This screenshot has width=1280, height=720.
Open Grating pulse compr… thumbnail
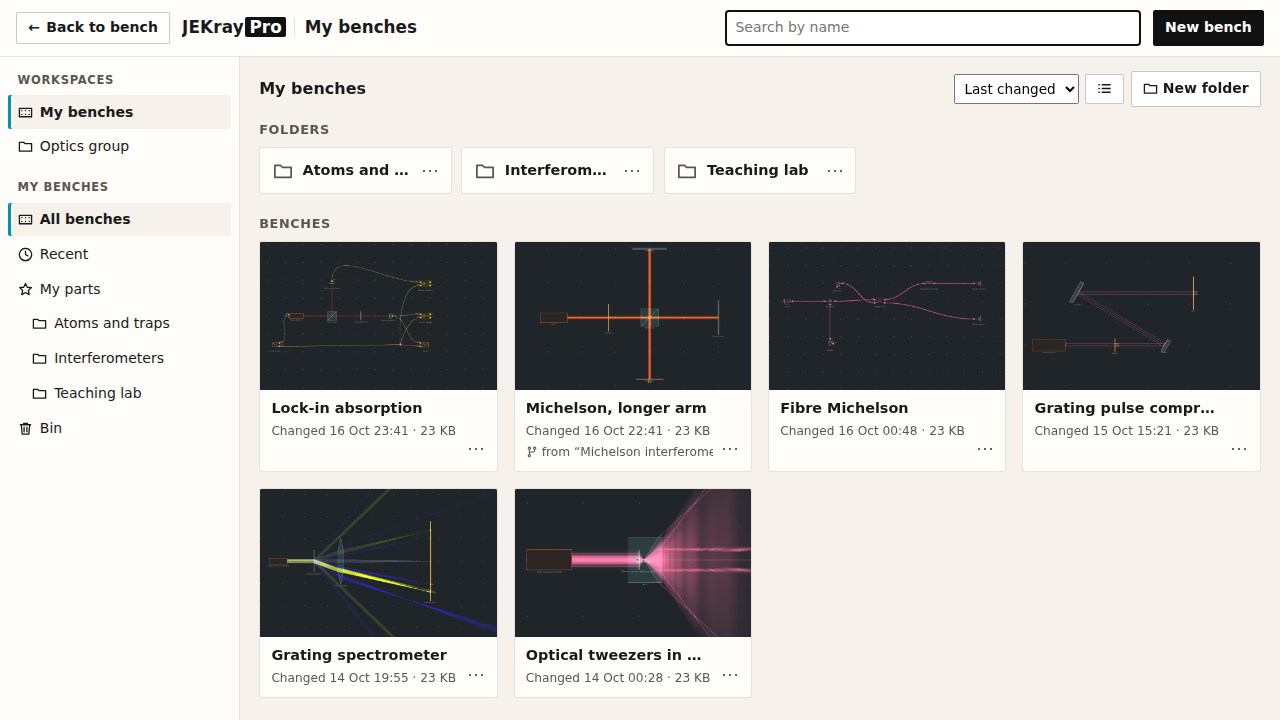(1141, 316)
